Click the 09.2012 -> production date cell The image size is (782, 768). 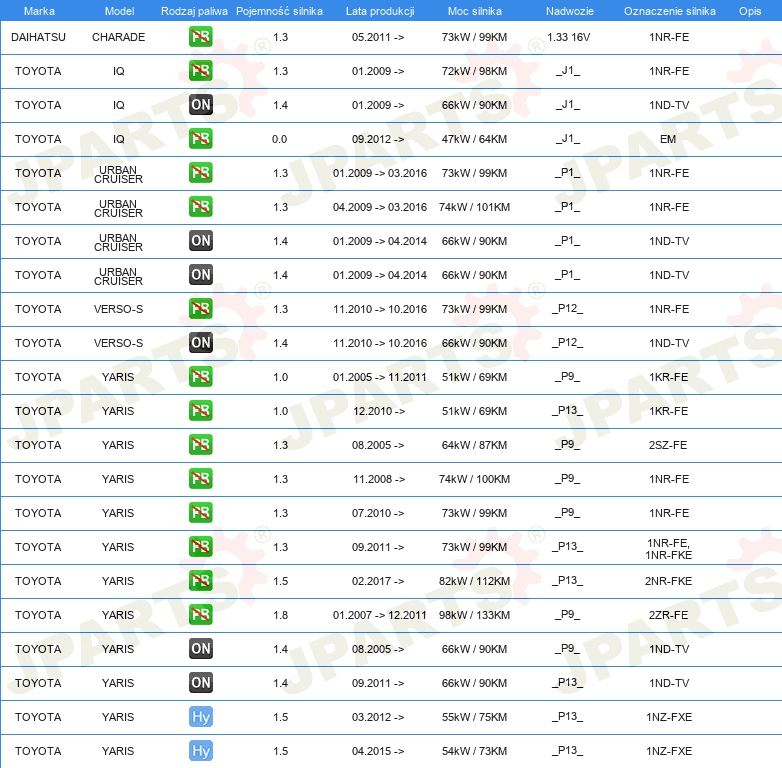378,139
